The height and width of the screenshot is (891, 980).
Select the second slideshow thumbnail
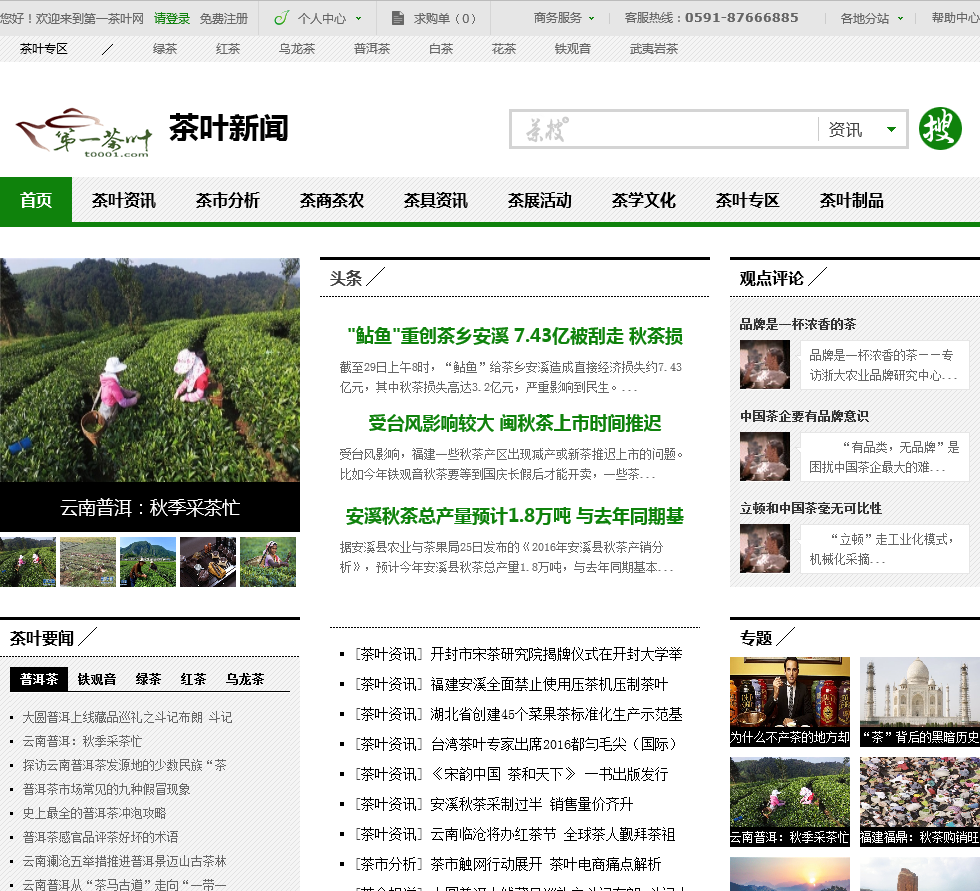(x=88, y=562)
